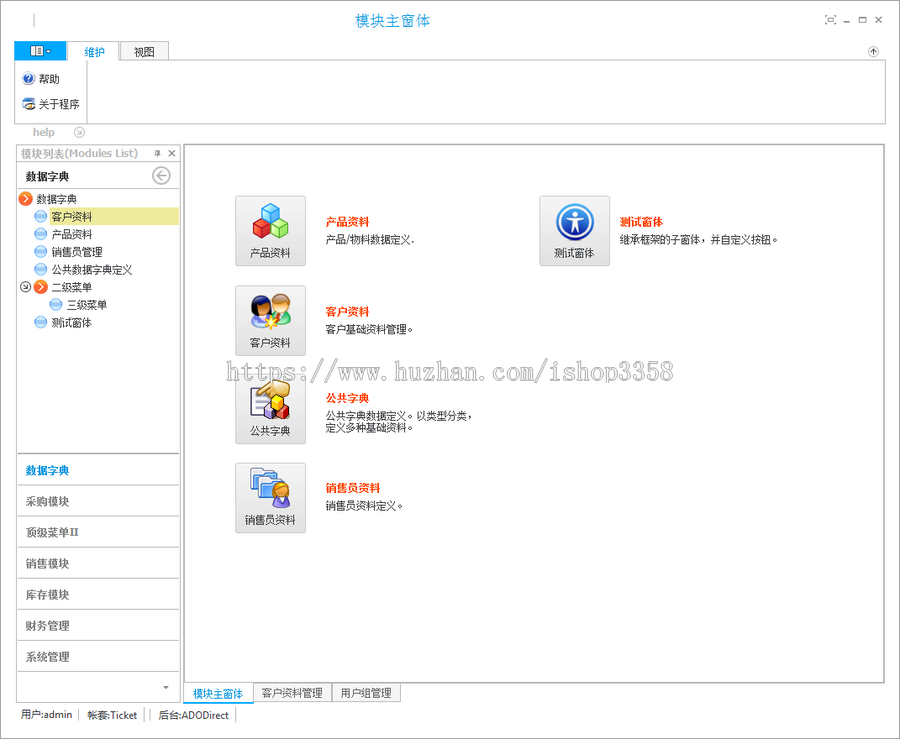The image size is (900, 739).
Task: Collapse the 二级菜单 tree node toggle
Action: 25,286
